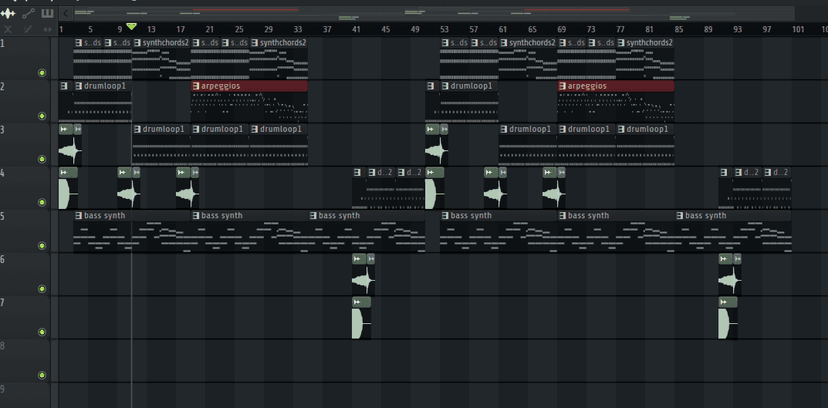The height and width of the screenshot is (408, 828).
Task: Click the fade curve icon
Action: click(x=28, y=30)
